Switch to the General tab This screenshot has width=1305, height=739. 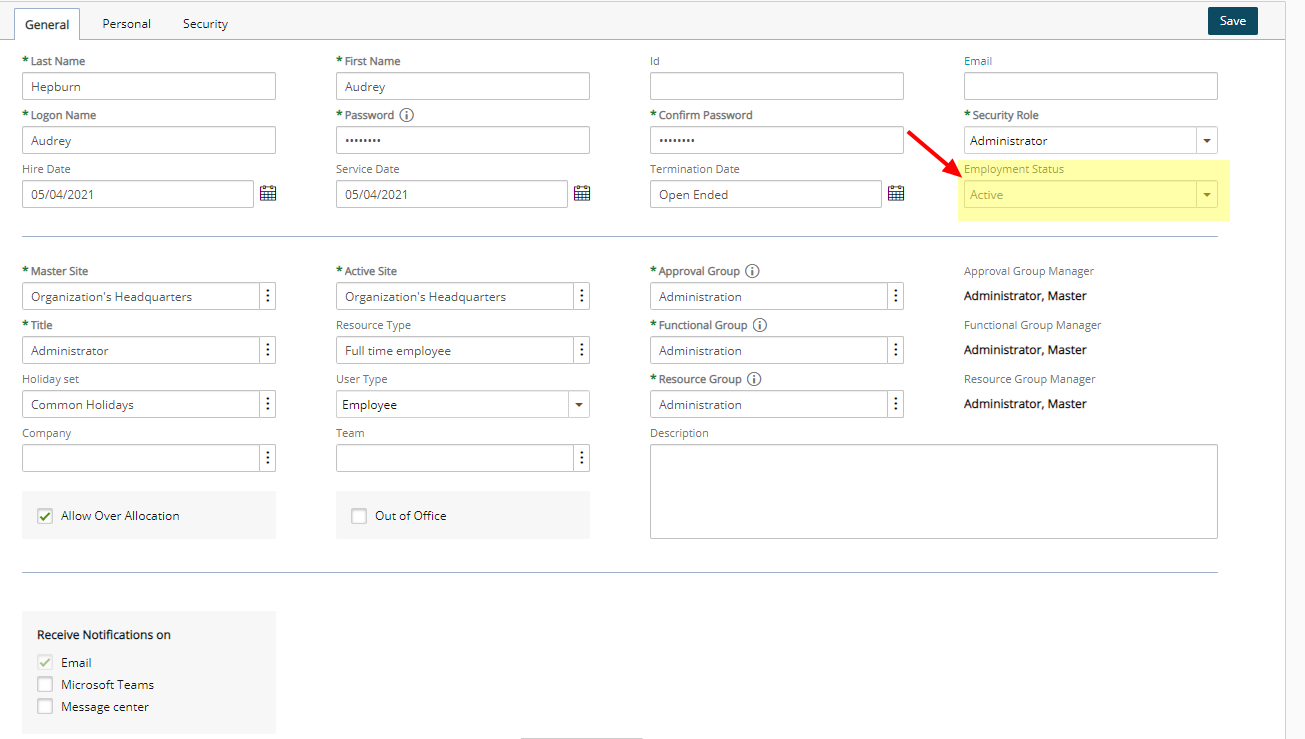pyautogui.click(x=47, y=24)
